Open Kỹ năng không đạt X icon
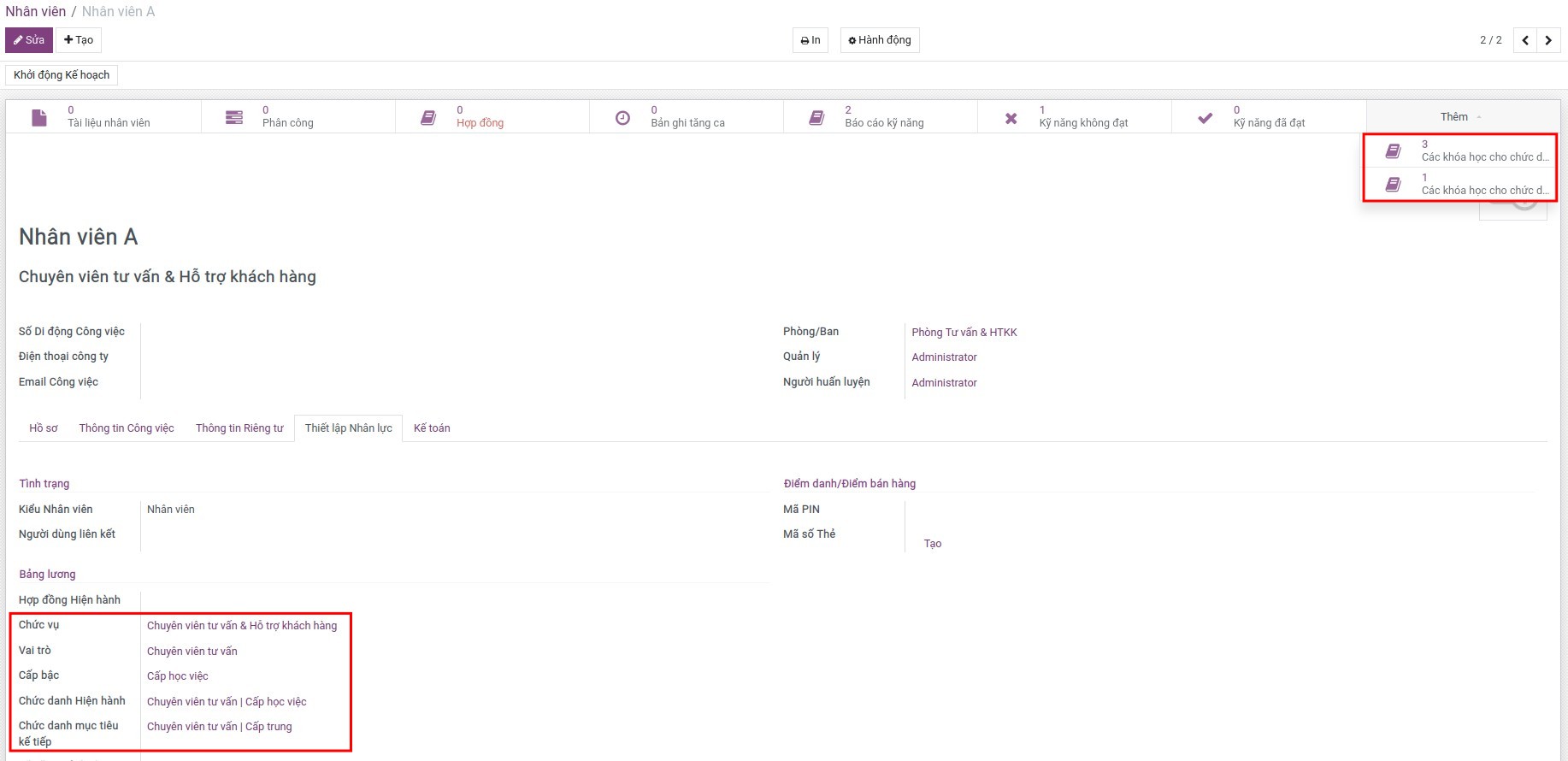1568x761 pixels. 1011,118
